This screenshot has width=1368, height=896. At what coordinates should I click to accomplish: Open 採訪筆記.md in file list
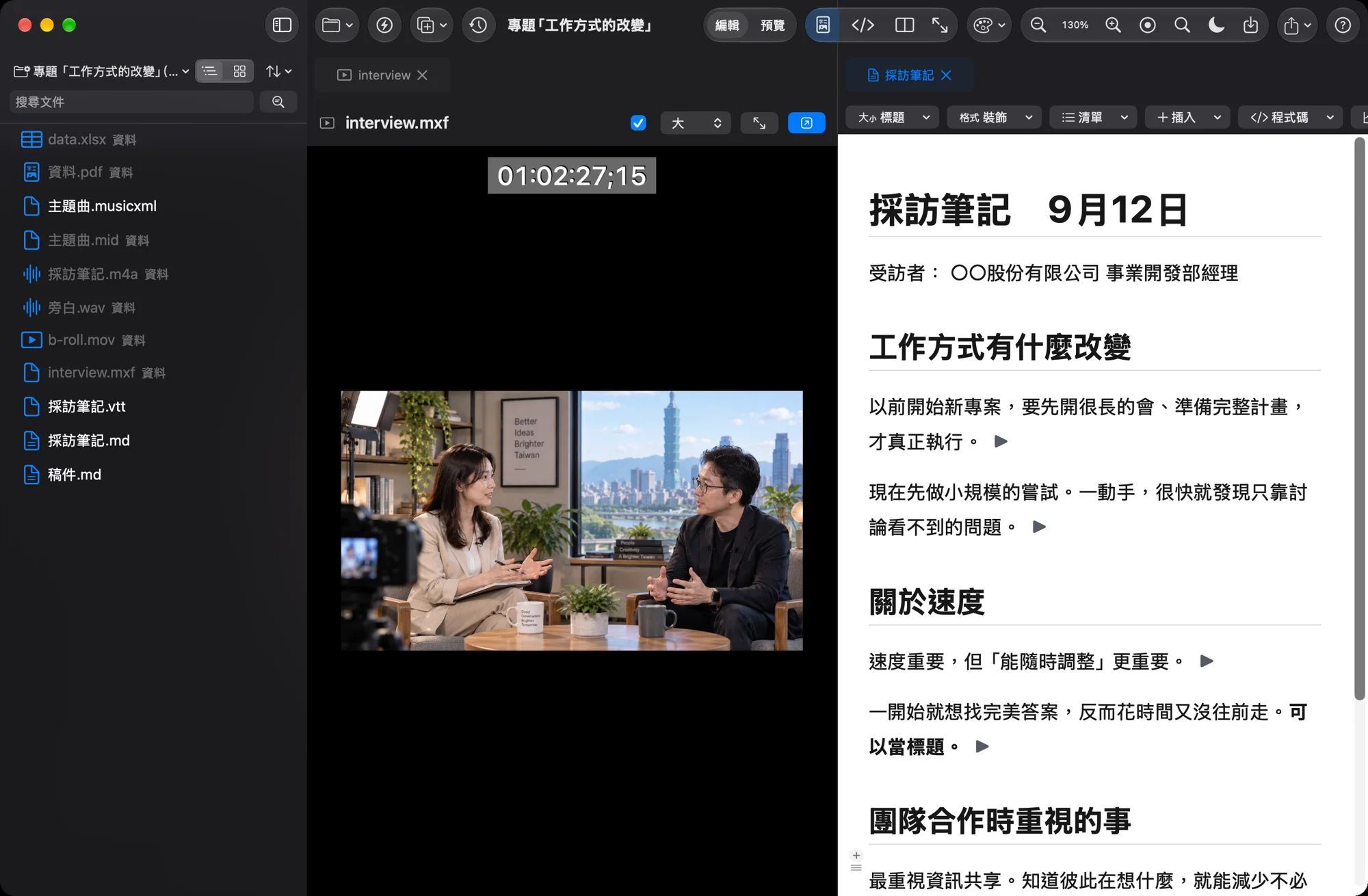[x=89, y=440]
